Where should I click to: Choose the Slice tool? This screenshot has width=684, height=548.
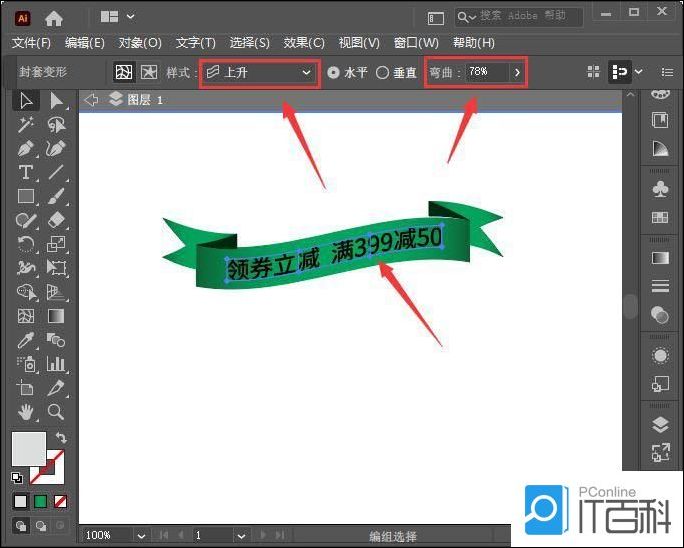[56, 387]
